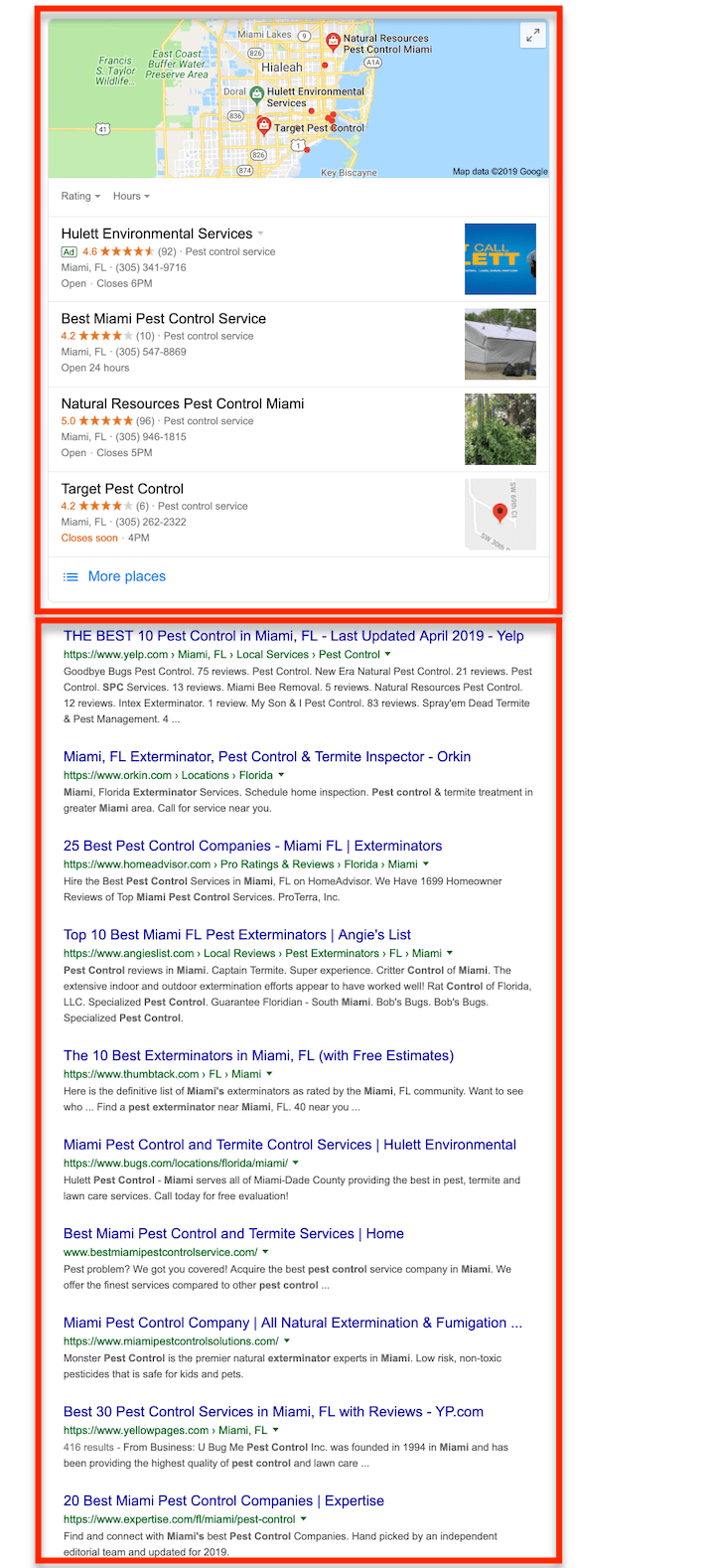This screenshot has width=715, height=1568.
Task: Open dropdown beside bestmiamipestcontrolservice.com URL
Action: pyautogui.click(x=265, y=1252)
